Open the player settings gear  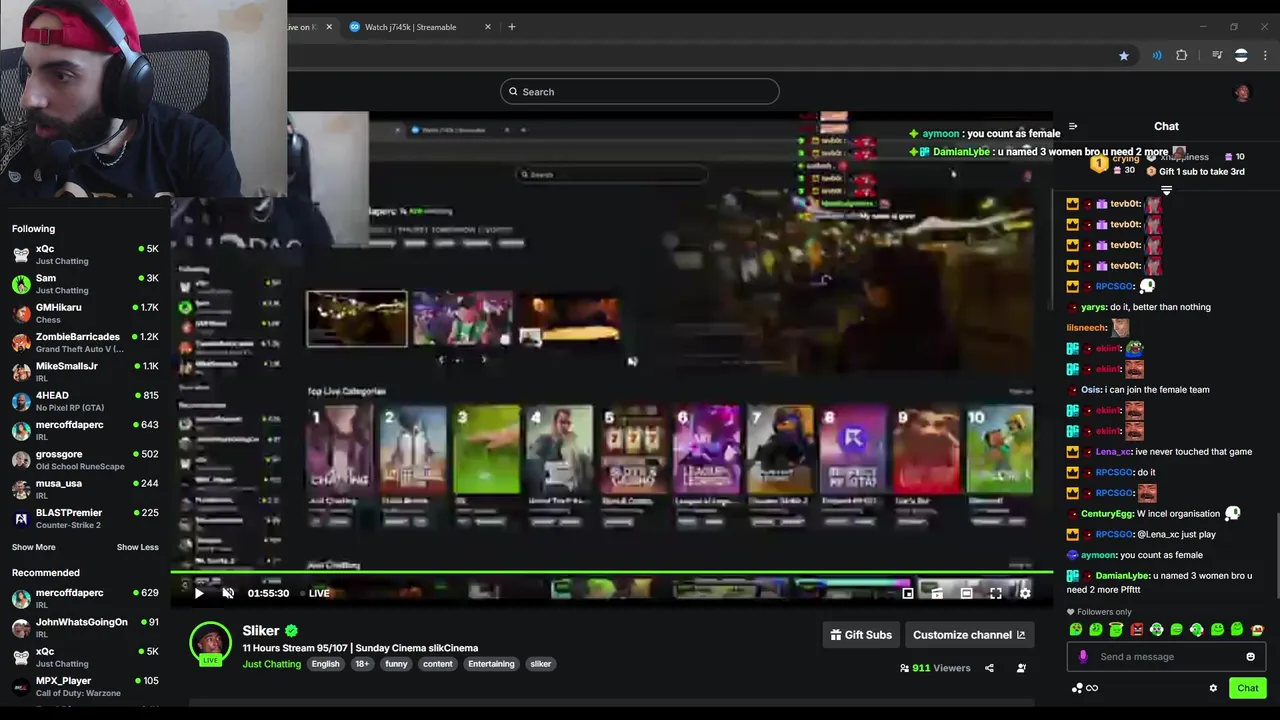1025,593
